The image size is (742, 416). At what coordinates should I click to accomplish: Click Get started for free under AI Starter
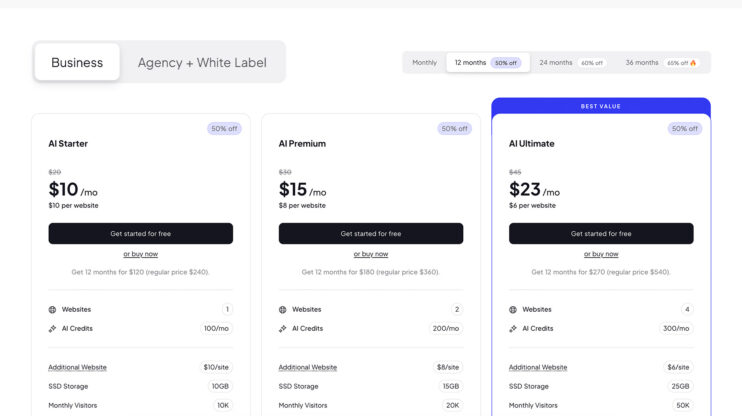pos(141,234)
